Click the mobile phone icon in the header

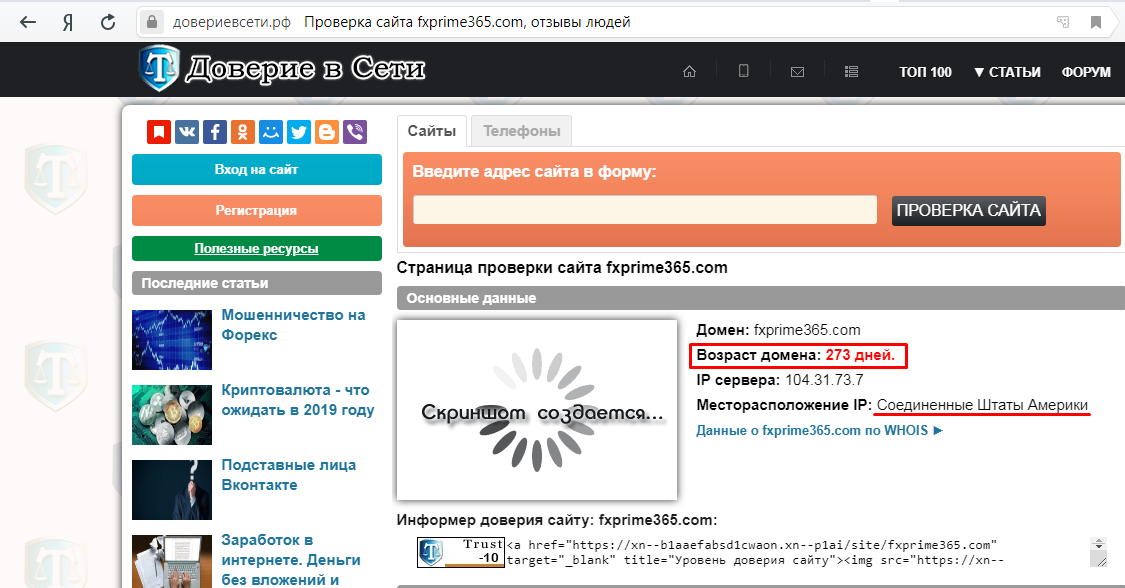[x=743, y=70]
